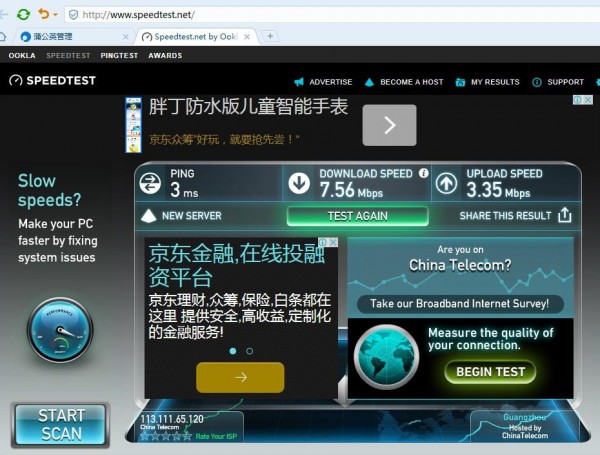Rate the ISP using the star rating
Viewport: 600px width, 455px height.
[x=166, y=436]
